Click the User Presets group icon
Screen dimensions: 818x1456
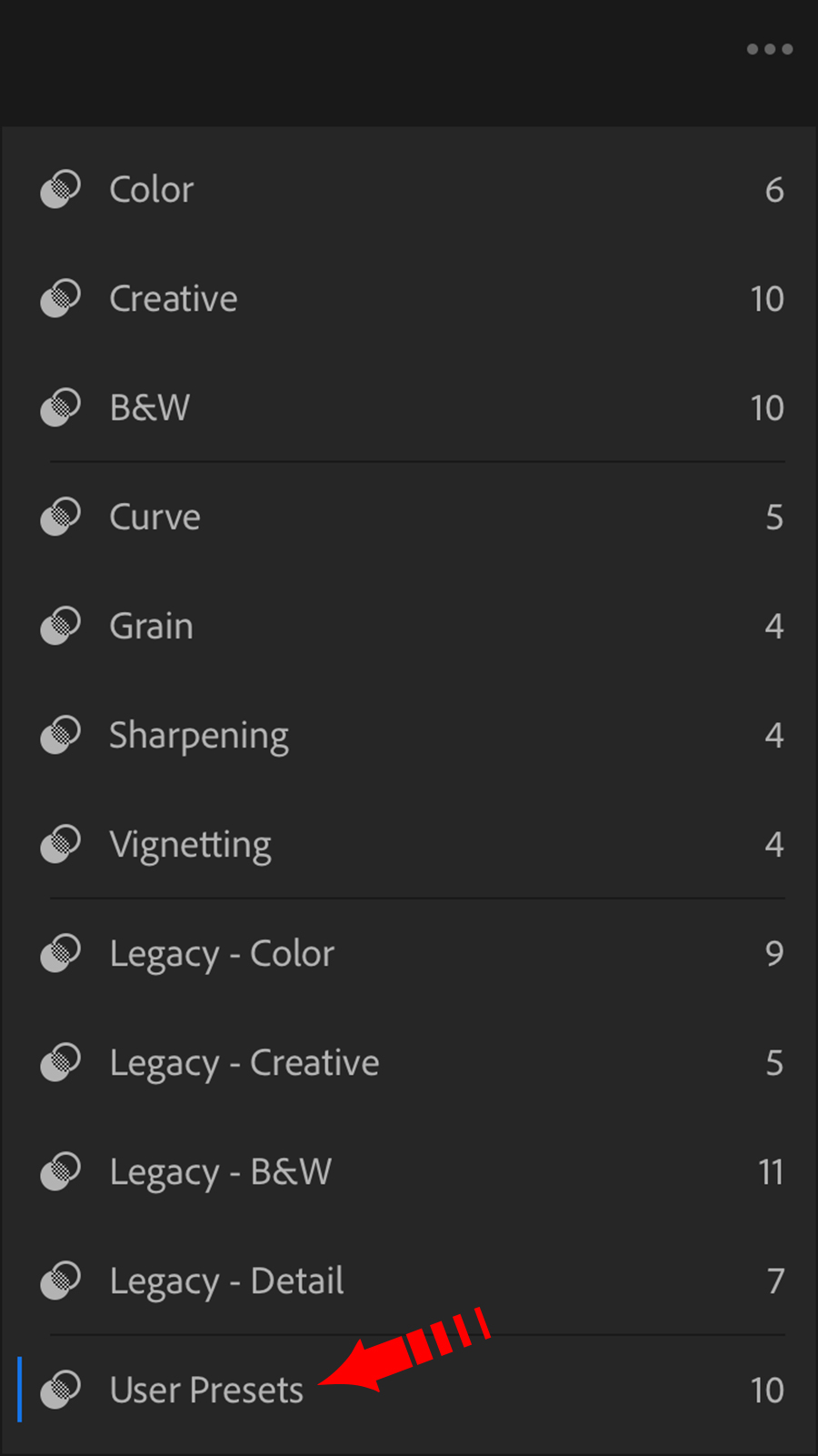(61, 1390)
